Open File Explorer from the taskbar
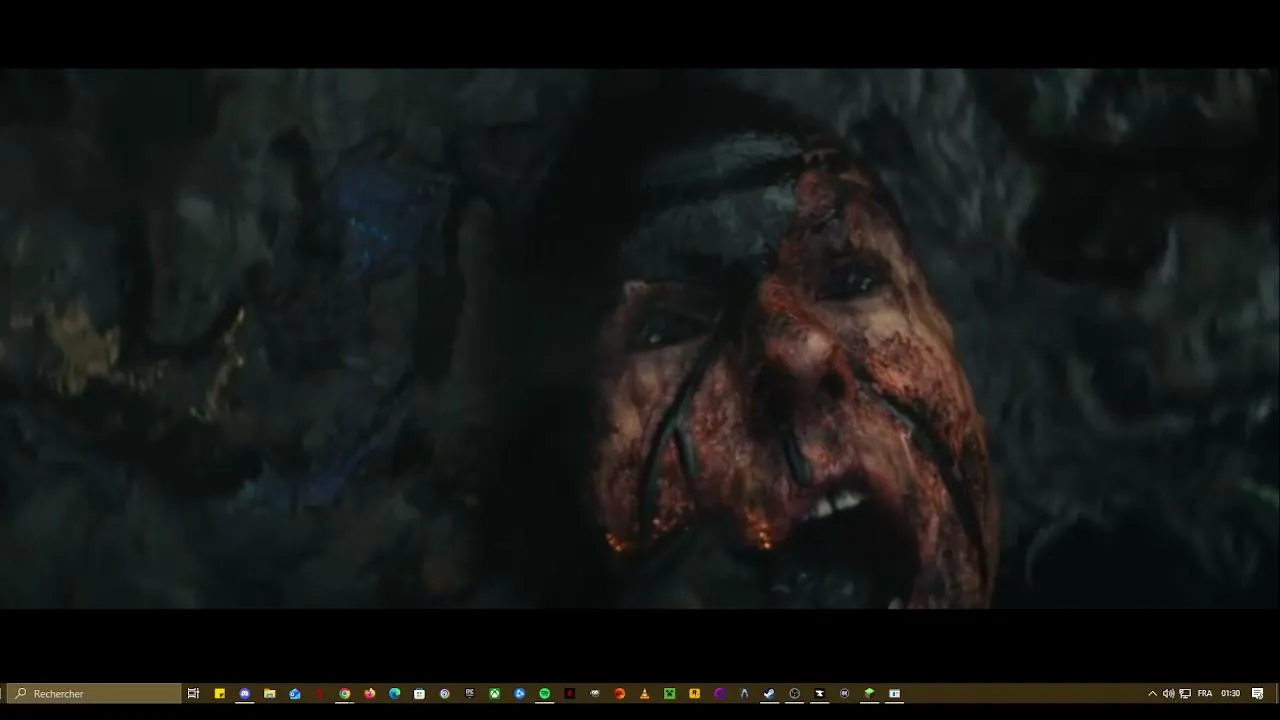1280x720 pixels. click(269, 693)
